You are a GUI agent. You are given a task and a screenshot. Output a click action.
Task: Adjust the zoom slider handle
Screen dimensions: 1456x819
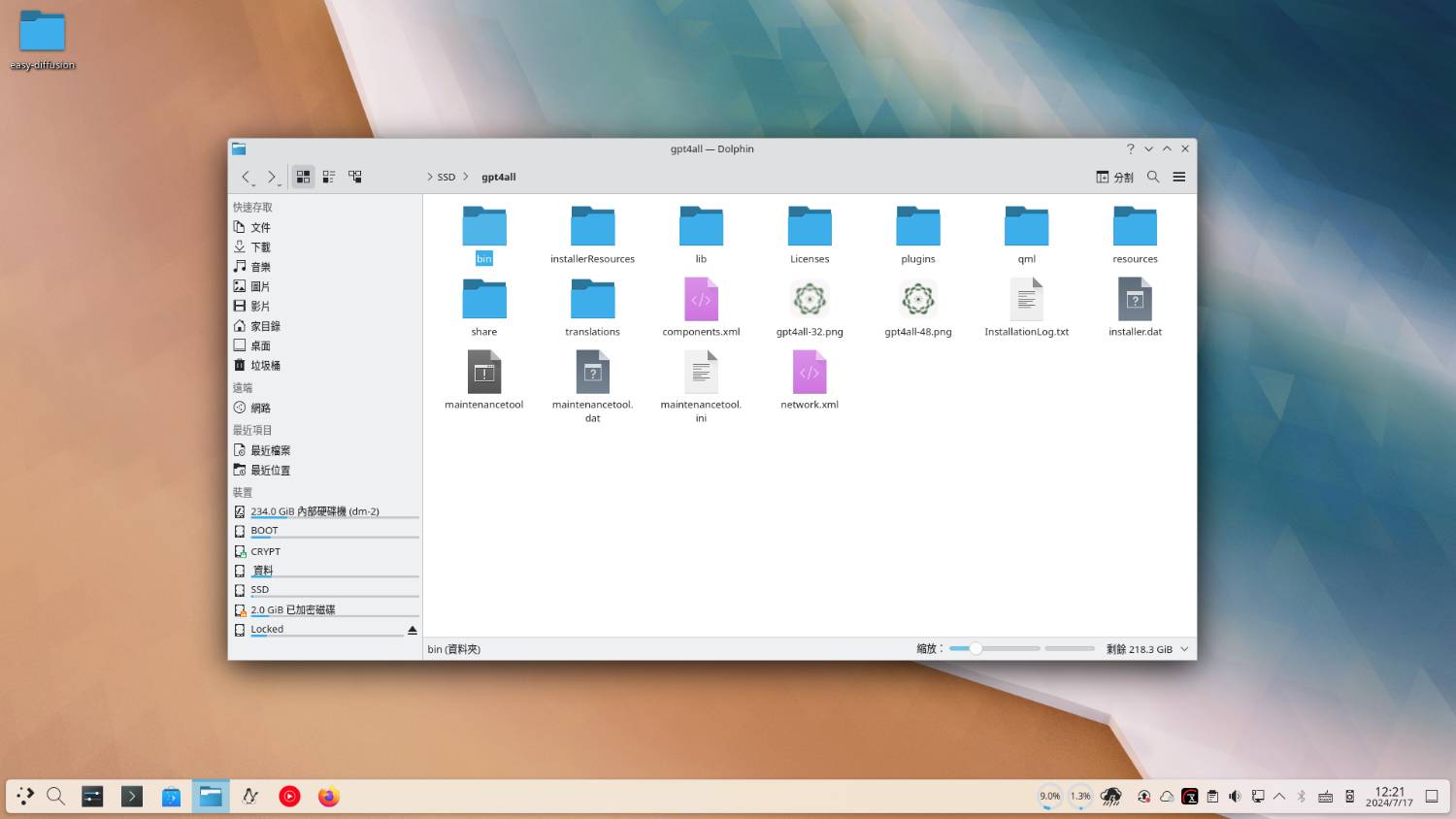click(976, 648)
